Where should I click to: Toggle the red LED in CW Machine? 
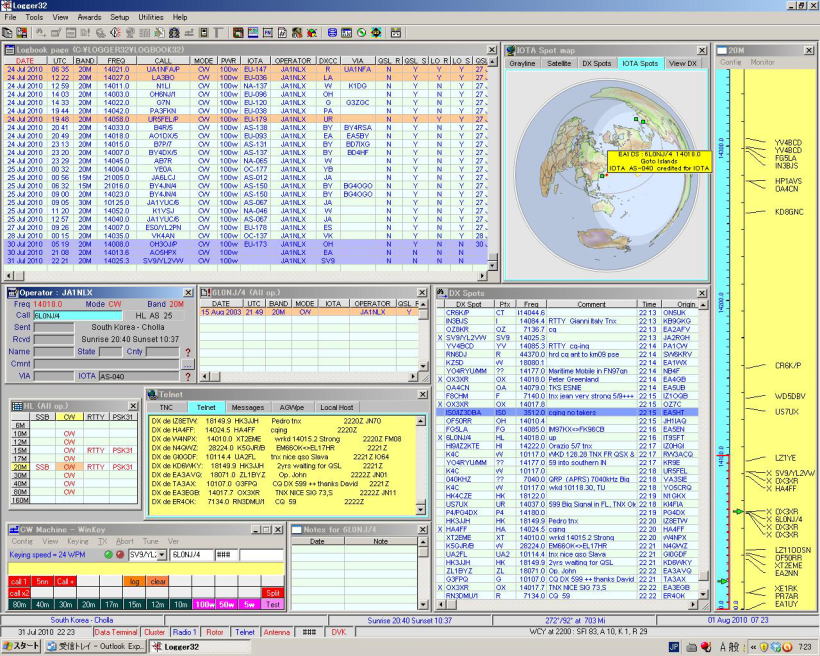[119, 555]
